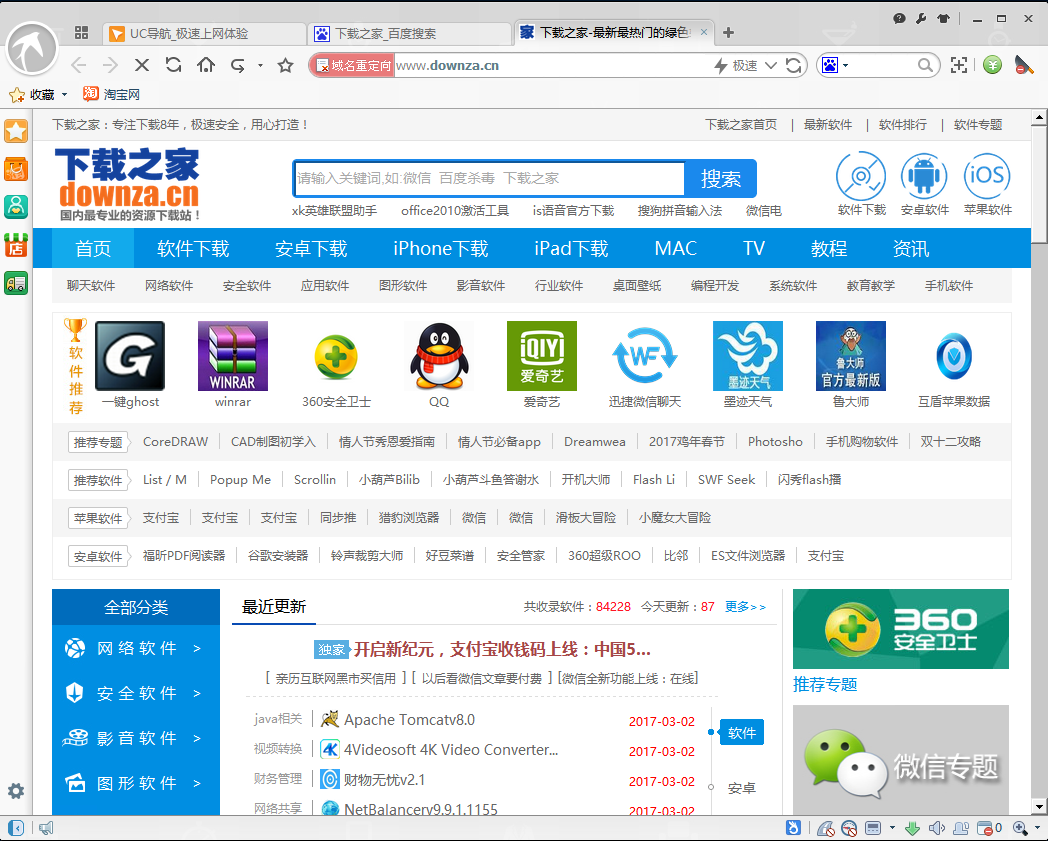Click the undo closed tab icon
The width and height of the screenshot is (1048, 841).
pyautogui.click(x=238, y=65)
